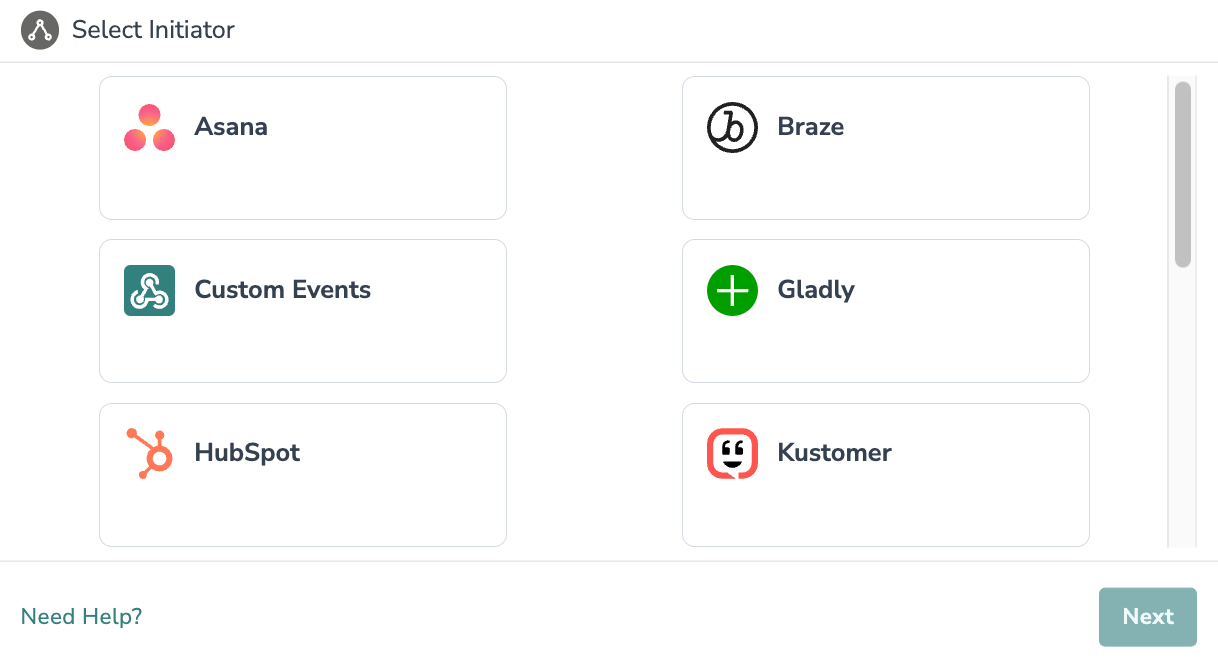The width and height of the screenshot is (1218, 668).
Task: Click the Braze circular logo icon
Action: (x=732, y=127)
